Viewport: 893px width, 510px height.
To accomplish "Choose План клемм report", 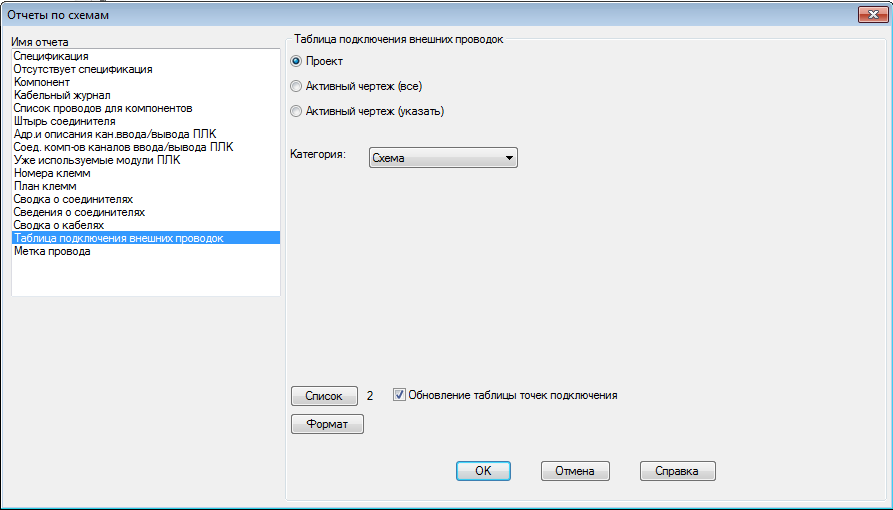I will [45, 186].
